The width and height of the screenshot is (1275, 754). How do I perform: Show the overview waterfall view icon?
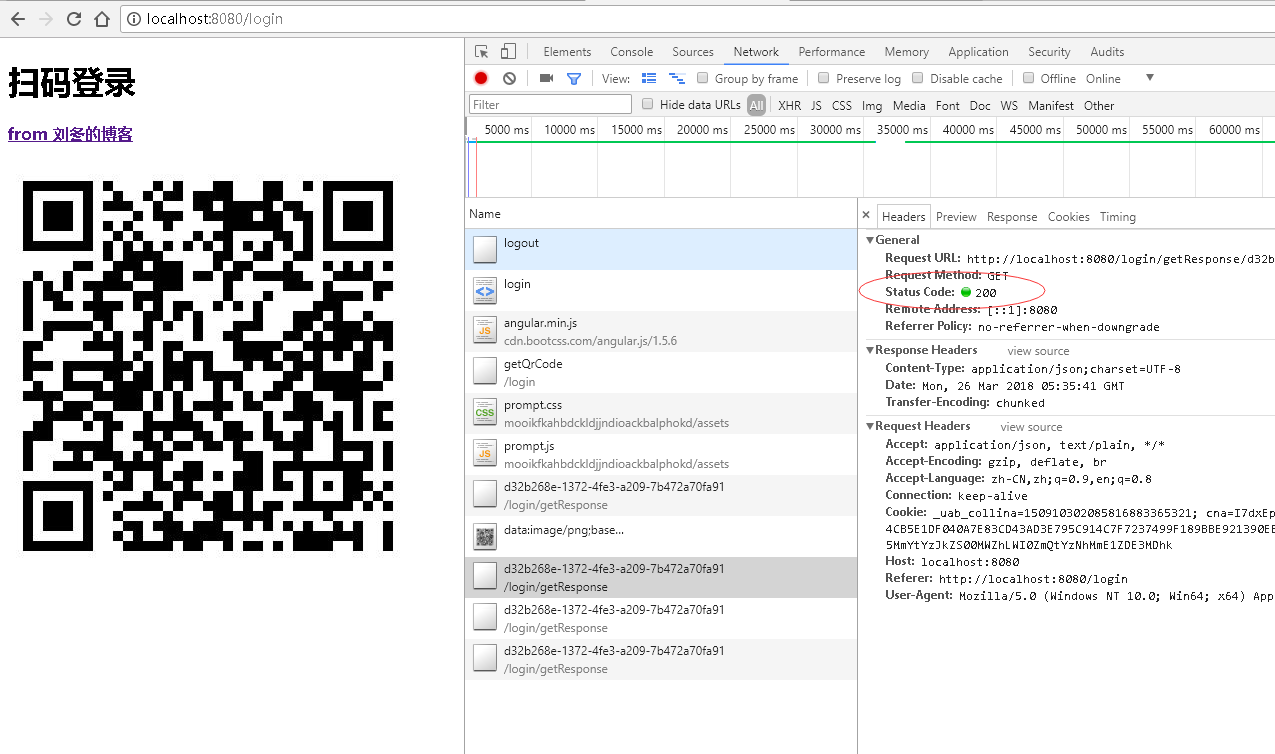(x=677, y=78)
